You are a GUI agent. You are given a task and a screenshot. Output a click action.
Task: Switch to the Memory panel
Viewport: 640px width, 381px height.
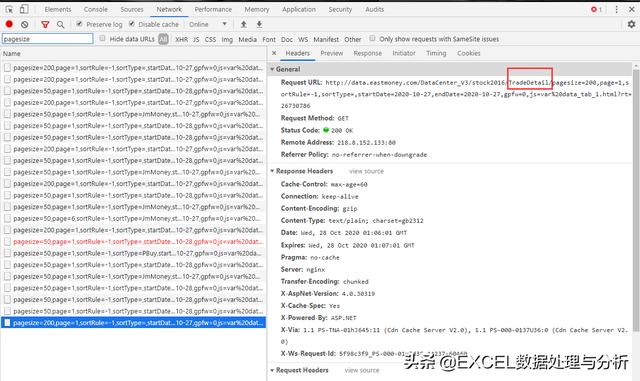point(257,9)
